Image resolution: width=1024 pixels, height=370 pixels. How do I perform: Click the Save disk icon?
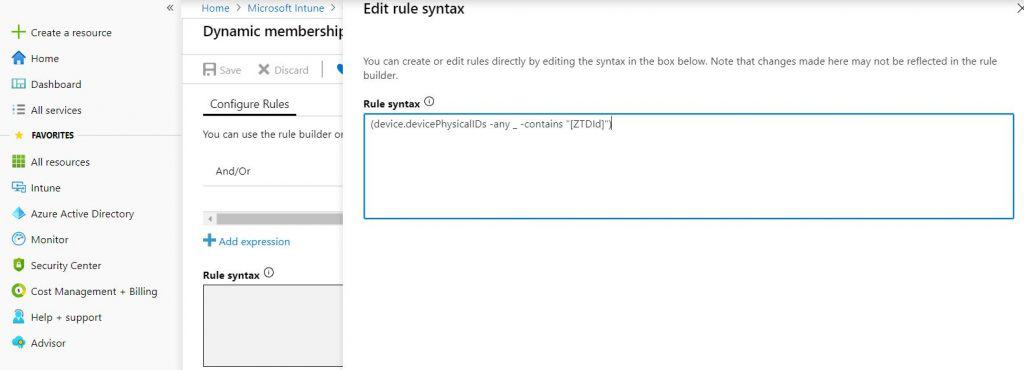210,70
